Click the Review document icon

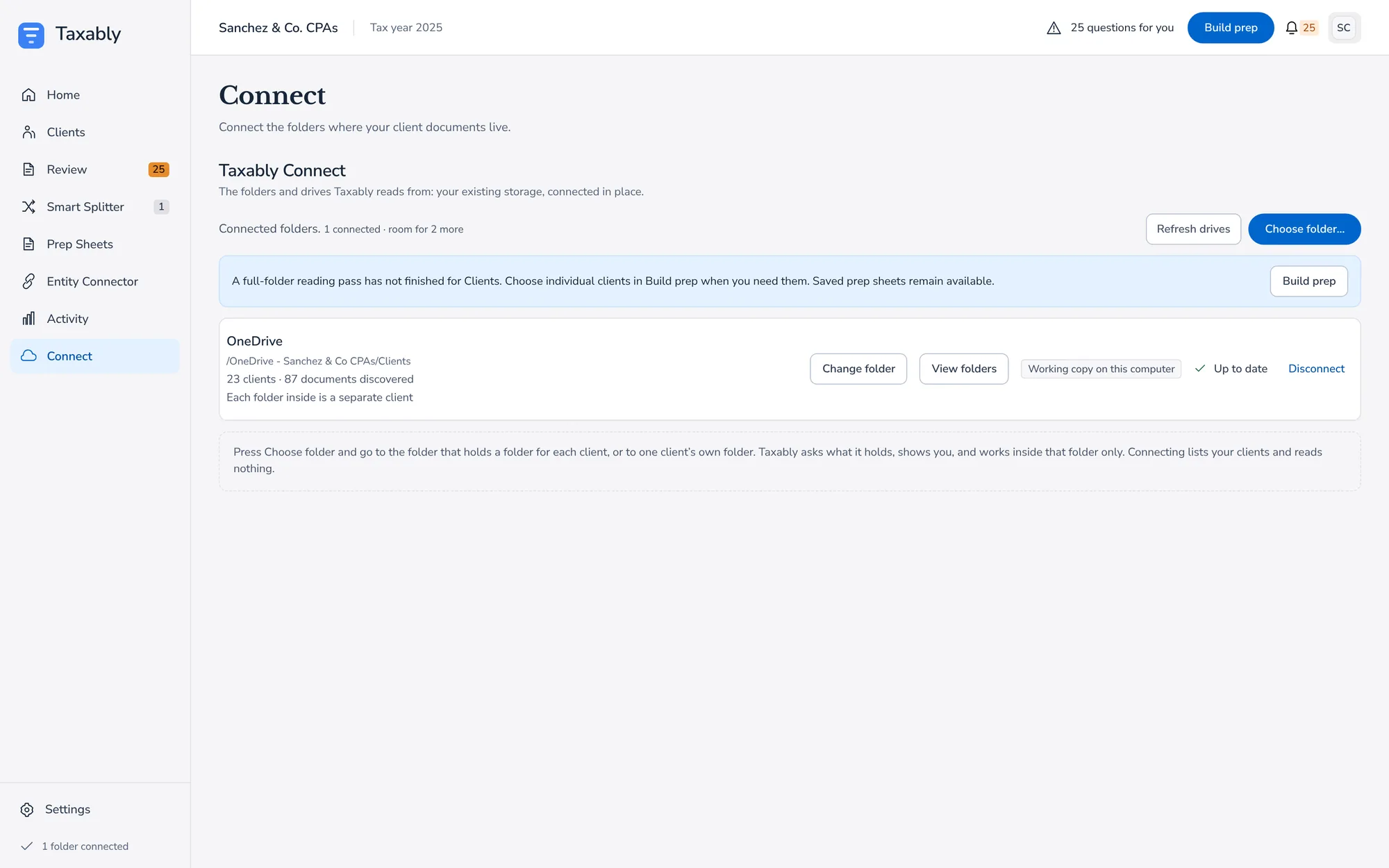[x=28, y=169]
